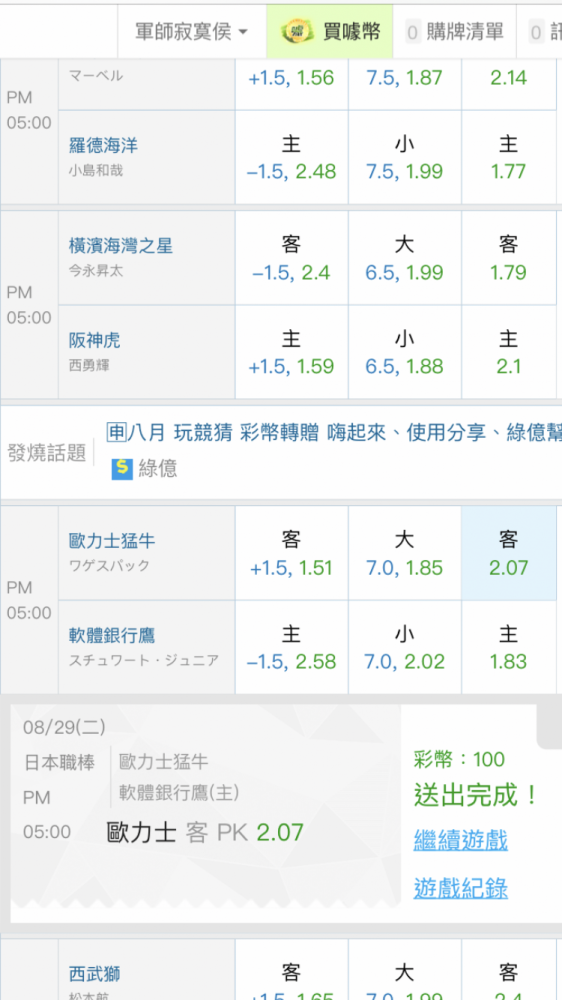562x1000 pixels.
Task: Open the 軍師寂寞侯 user dropdown
Action: 191,31
